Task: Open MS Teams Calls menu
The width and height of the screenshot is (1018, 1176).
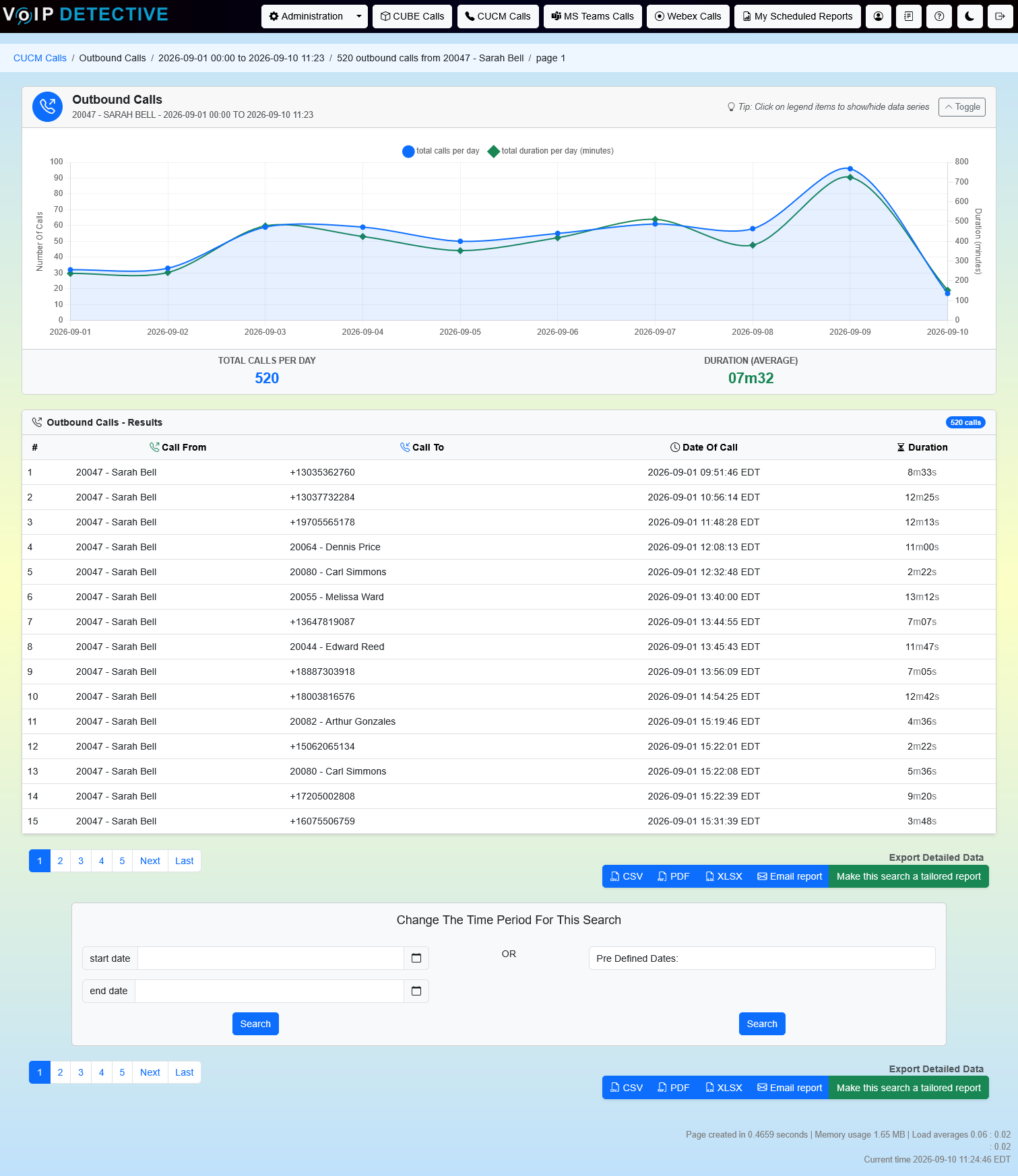Action: point(593,16)
